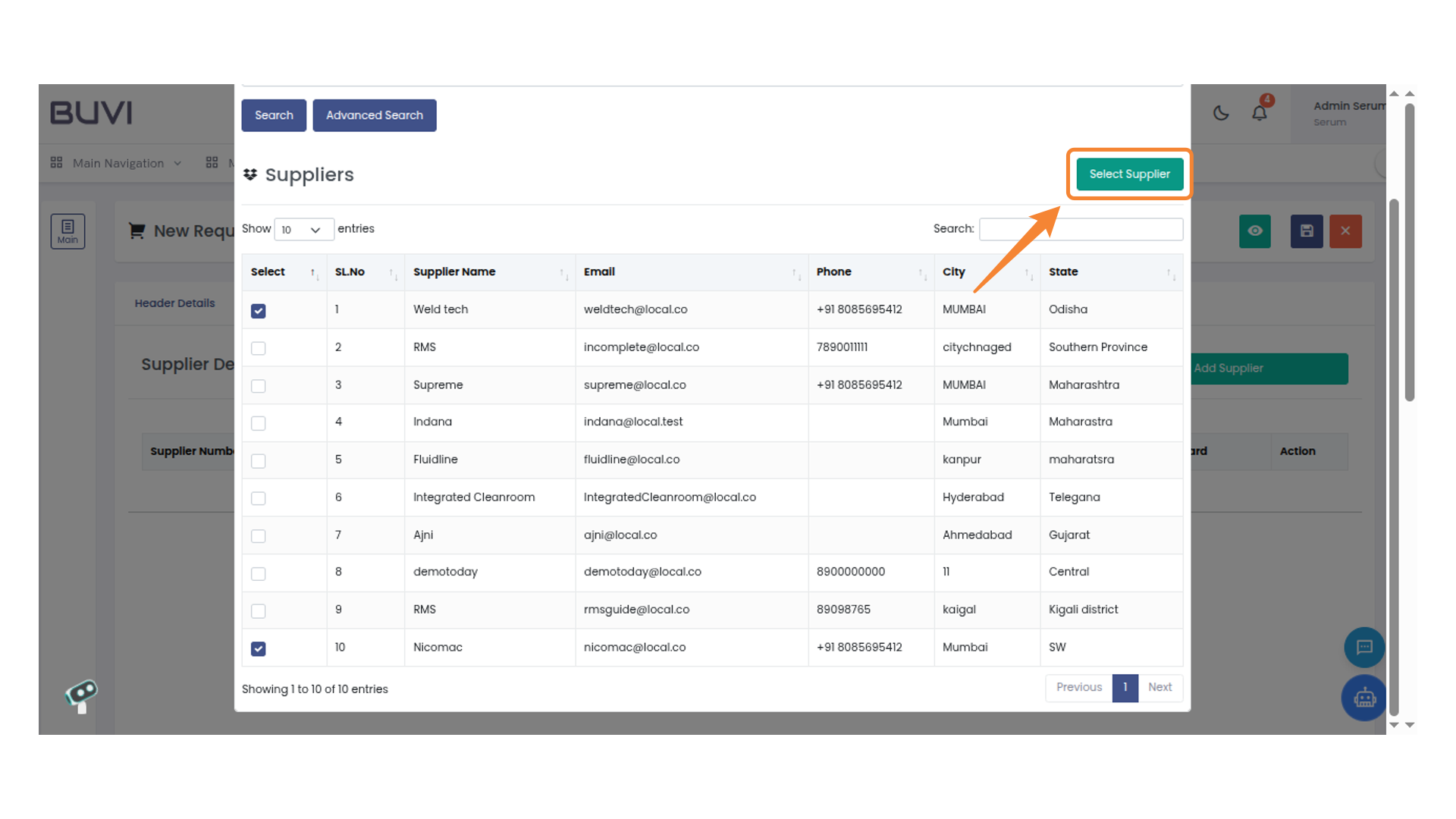Click the red X cancel icon
Image resolution: width=1456 pixels, height=819 pixels.
(1345, 231)
